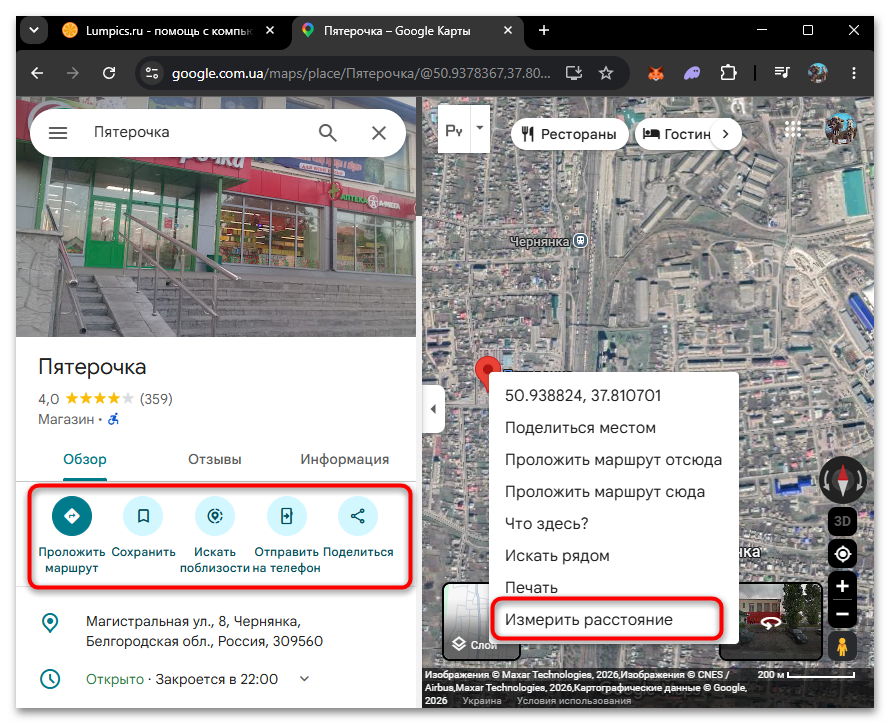Open the Street View photo thumbnail
The height and width of the screenshot is (724, 890).
pyautogui.click(x=780, y=621)
